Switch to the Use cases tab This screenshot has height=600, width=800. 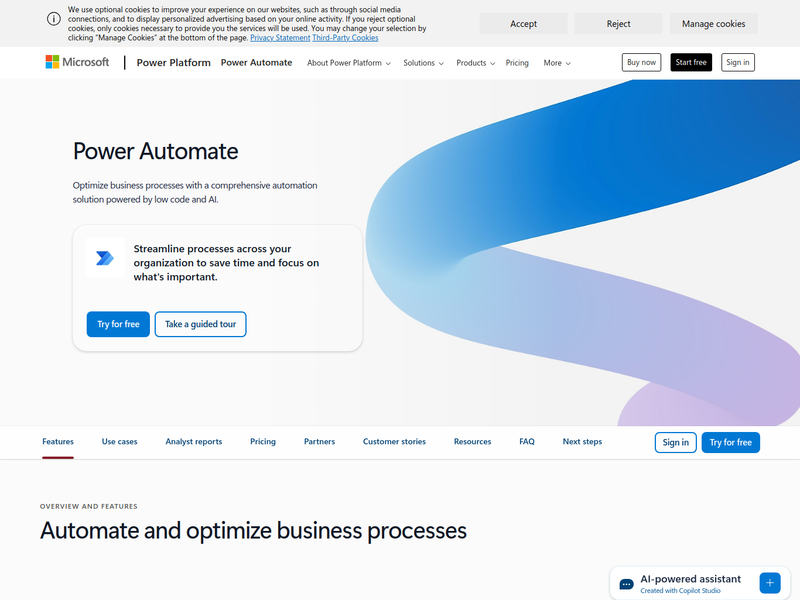(x=119, y=442)
